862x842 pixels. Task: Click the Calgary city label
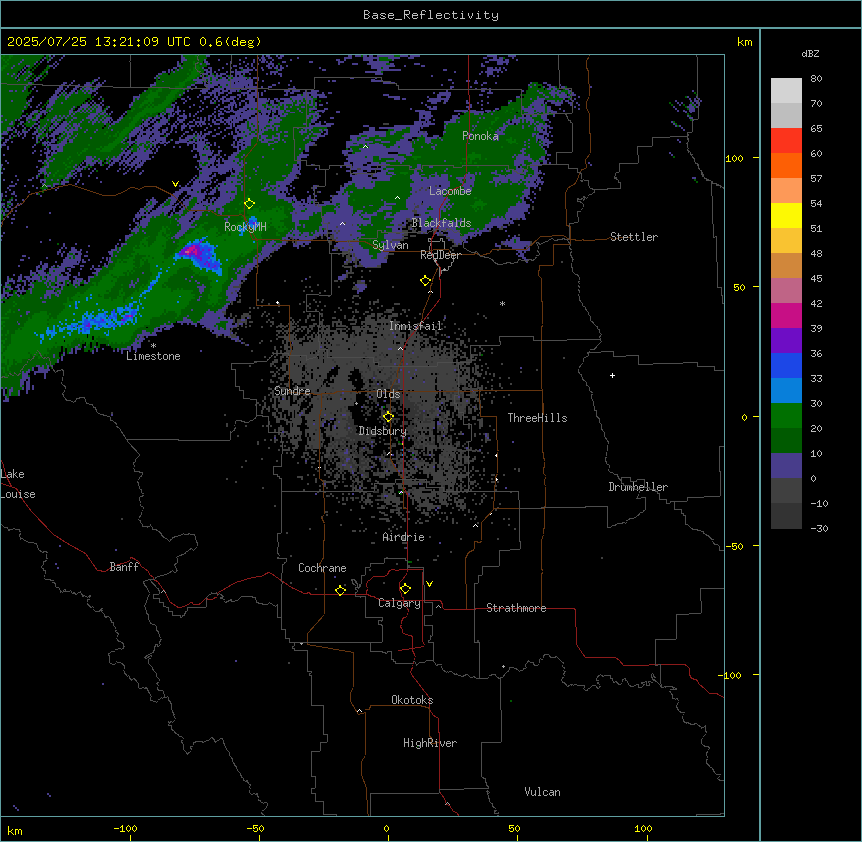[399, 603]
